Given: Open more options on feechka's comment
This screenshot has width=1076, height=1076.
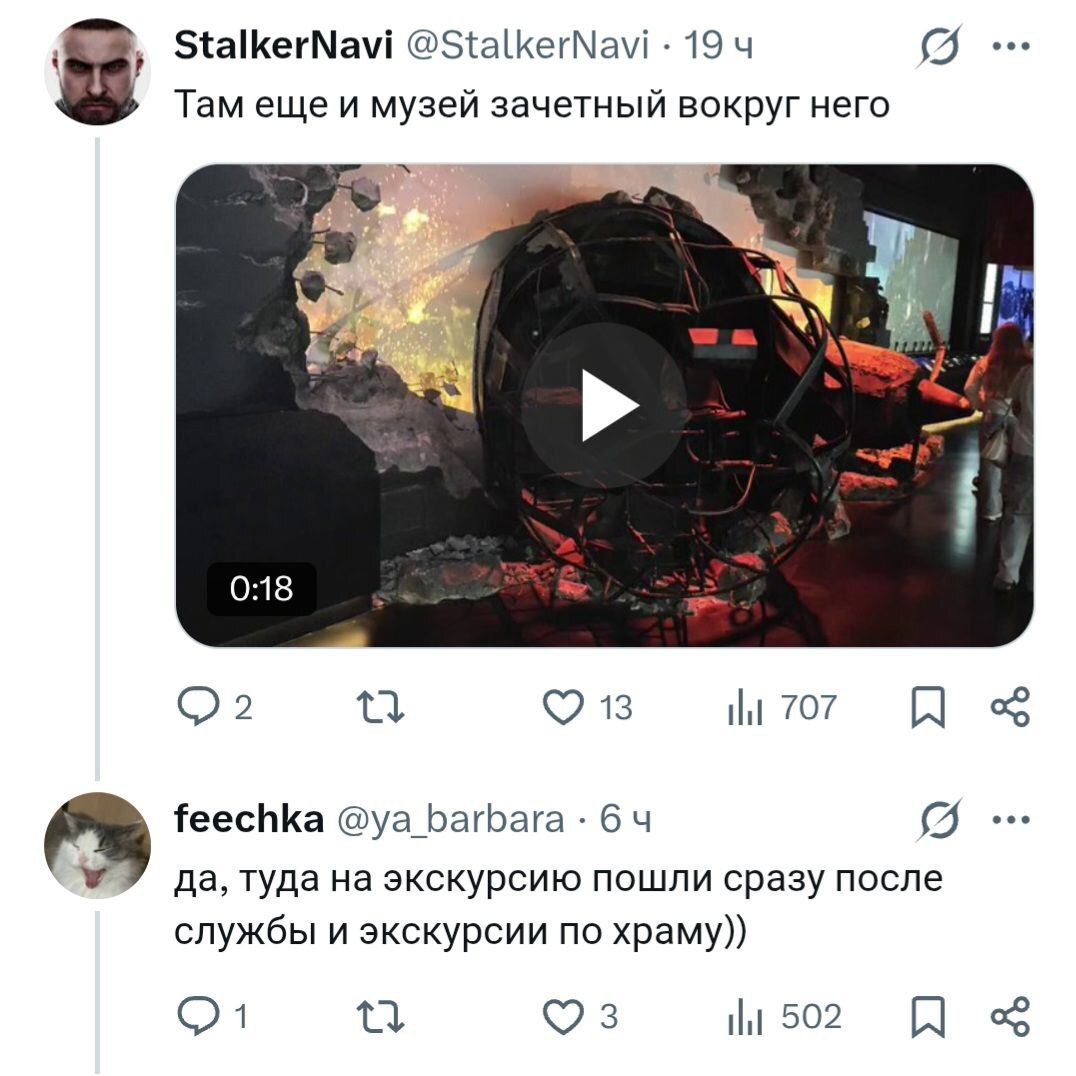Looking at the screenshot, I should (x=1011, y=819).
